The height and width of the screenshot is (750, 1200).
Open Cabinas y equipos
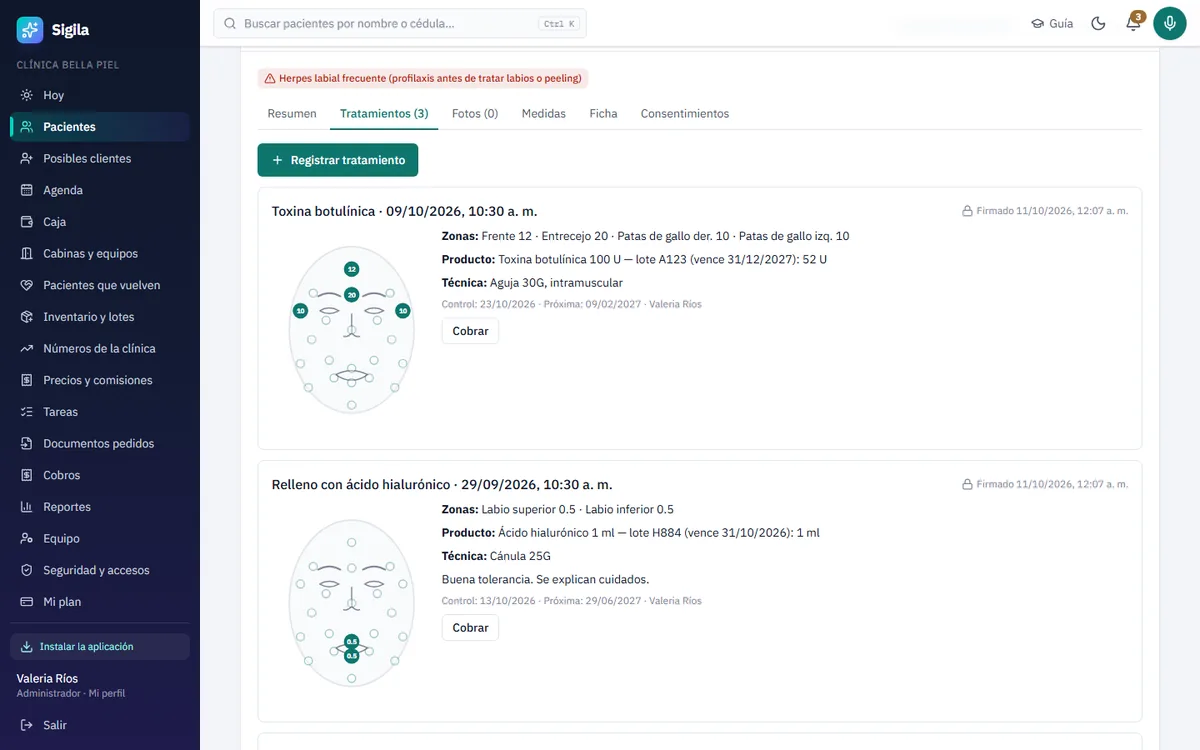[x=100, y=253]
